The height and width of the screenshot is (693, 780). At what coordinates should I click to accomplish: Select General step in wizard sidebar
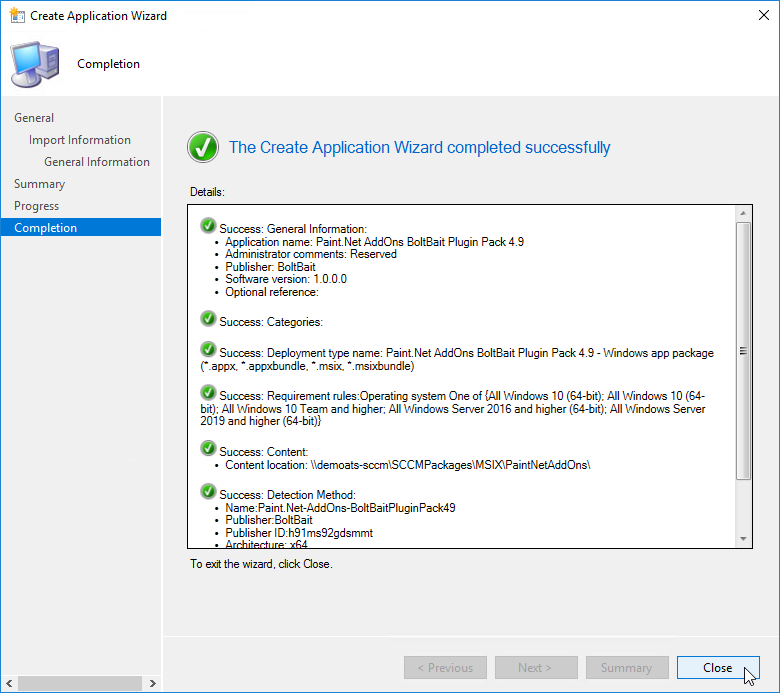click(34, 118)
